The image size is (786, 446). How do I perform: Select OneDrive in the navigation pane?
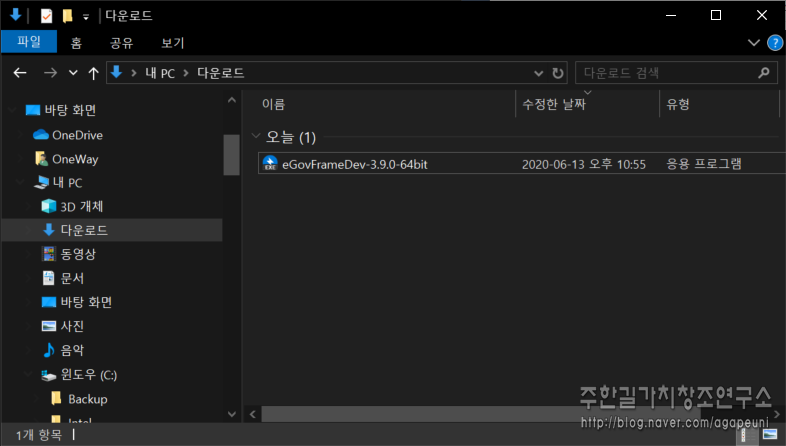(77, 135)
